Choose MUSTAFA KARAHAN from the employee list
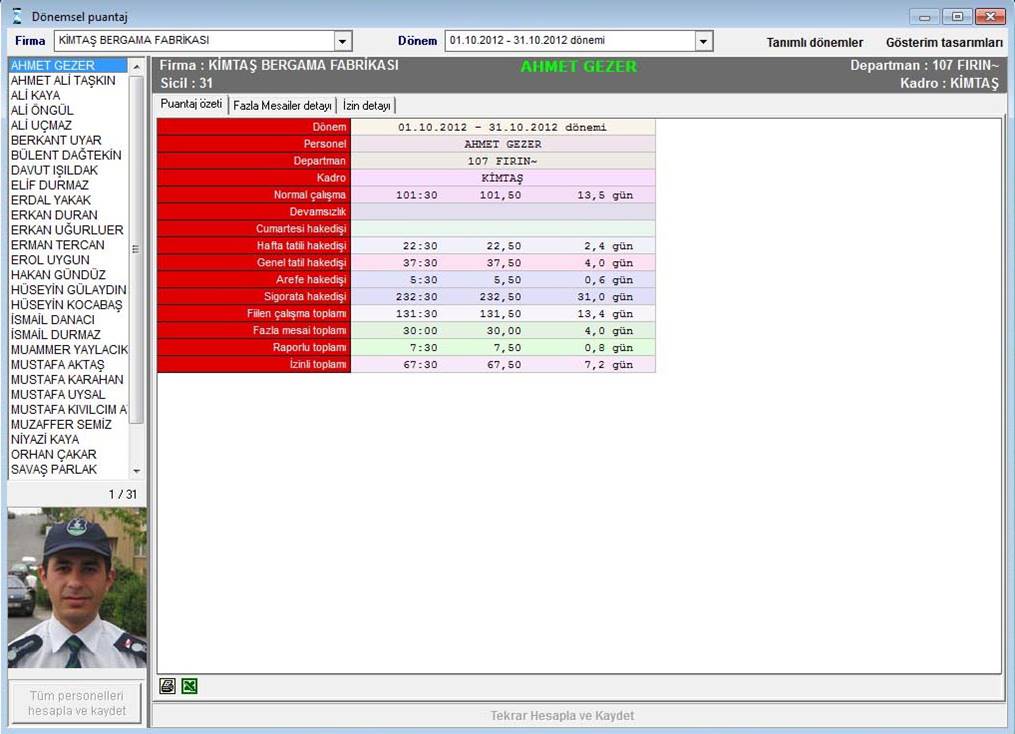1015x734 pixels. click(x=67, y=380)
